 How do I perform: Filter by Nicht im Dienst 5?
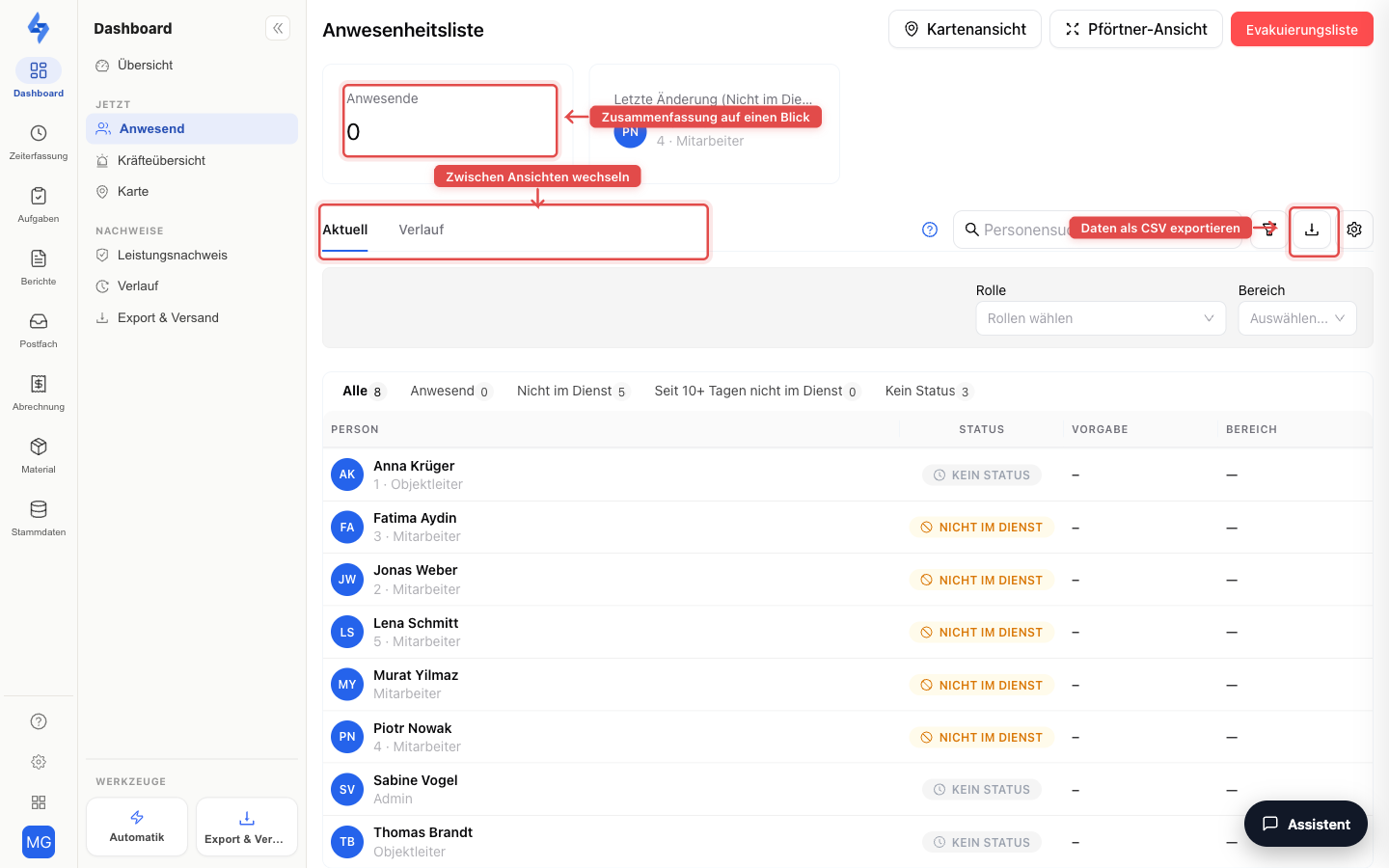coord(572,391)
